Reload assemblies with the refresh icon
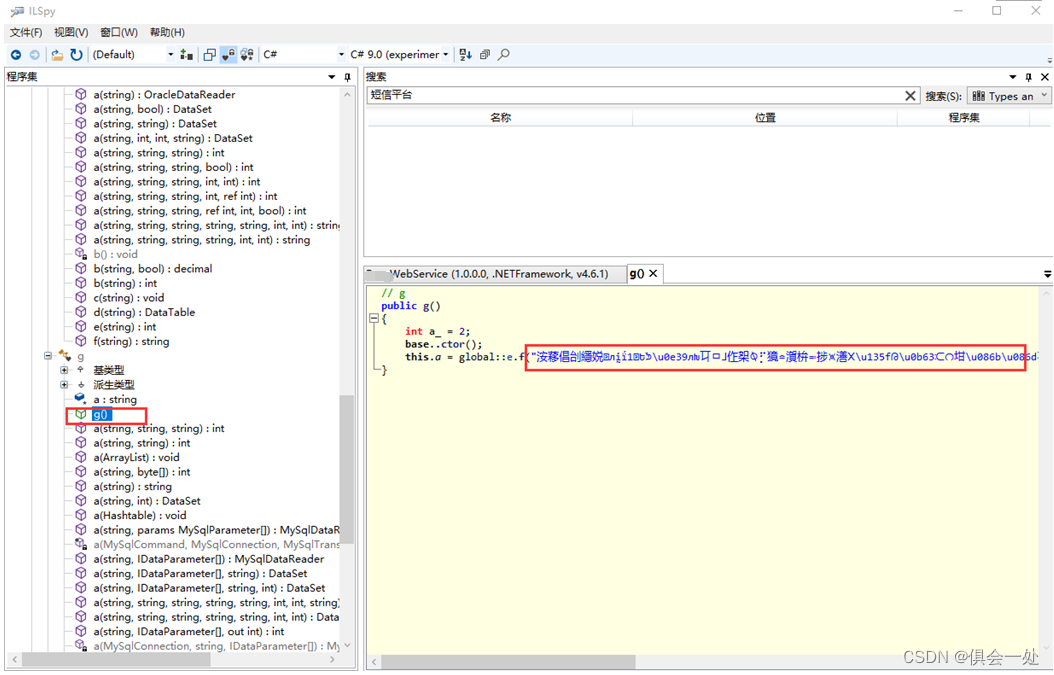 76,55
